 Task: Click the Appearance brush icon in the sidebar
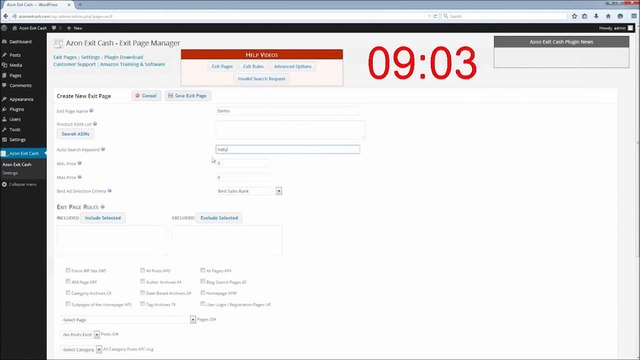coord(4,99)
